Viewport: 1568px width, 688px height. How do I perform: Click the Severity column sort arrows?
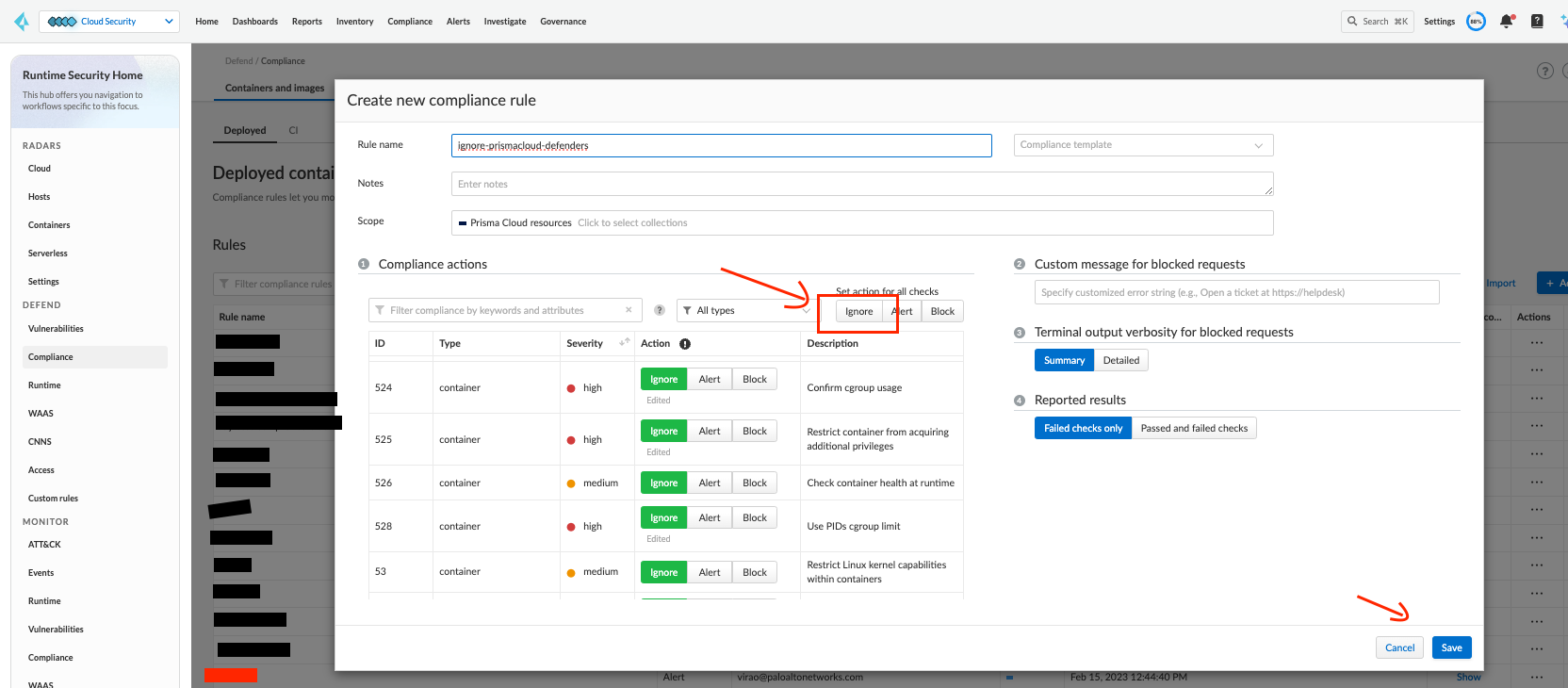624,343
